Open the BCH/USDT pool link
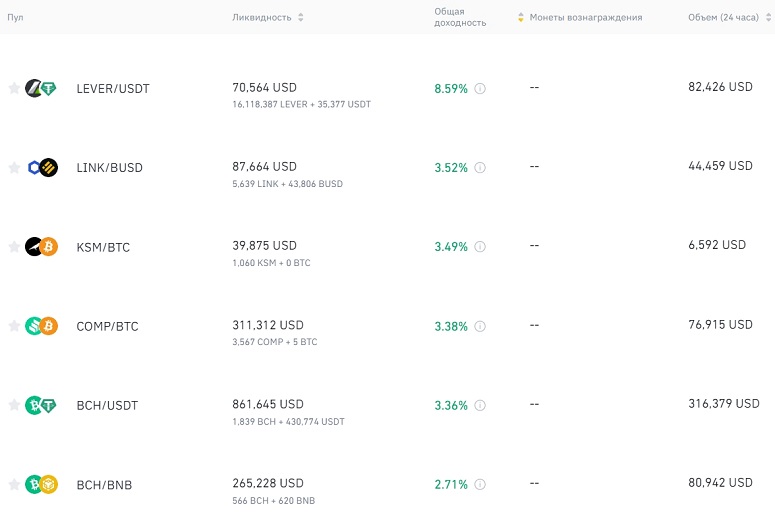Viewport: 775px width, 513px height. (107, 405)
